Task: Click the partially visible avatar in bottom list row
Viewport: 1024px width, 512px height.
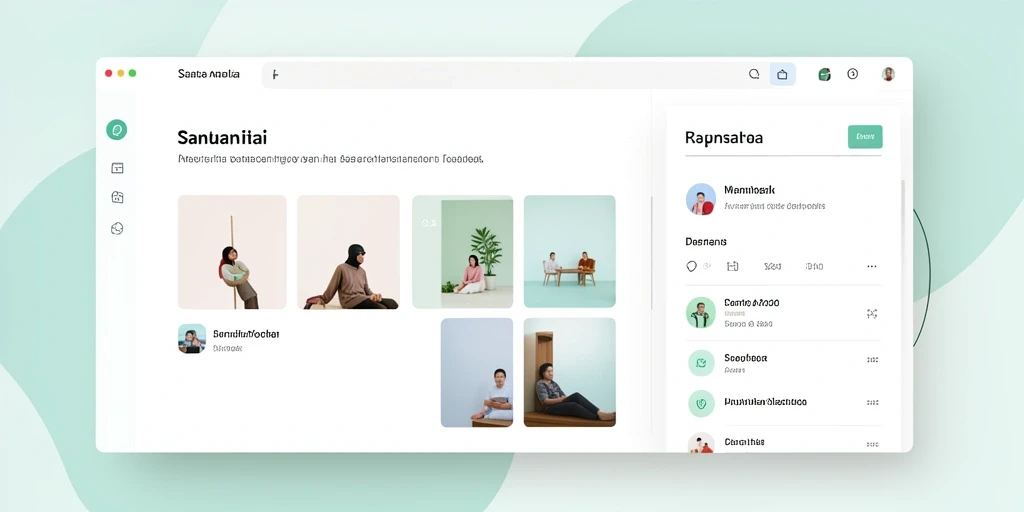Action: coord(701,443)
